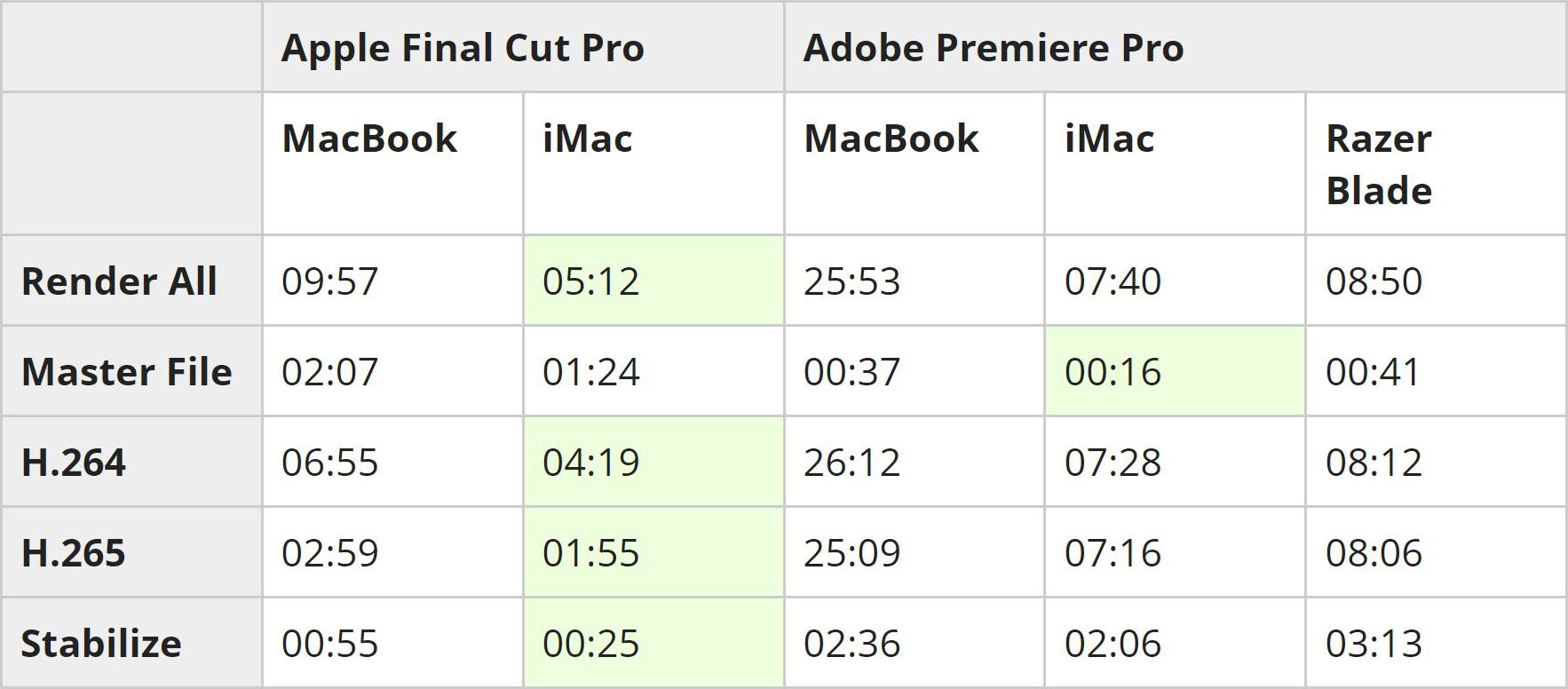The height and width of the screenshot is (689, 1568).
Task: Click the green-highlighted 05:12 Render All cell
Action: tap(591, 281)
